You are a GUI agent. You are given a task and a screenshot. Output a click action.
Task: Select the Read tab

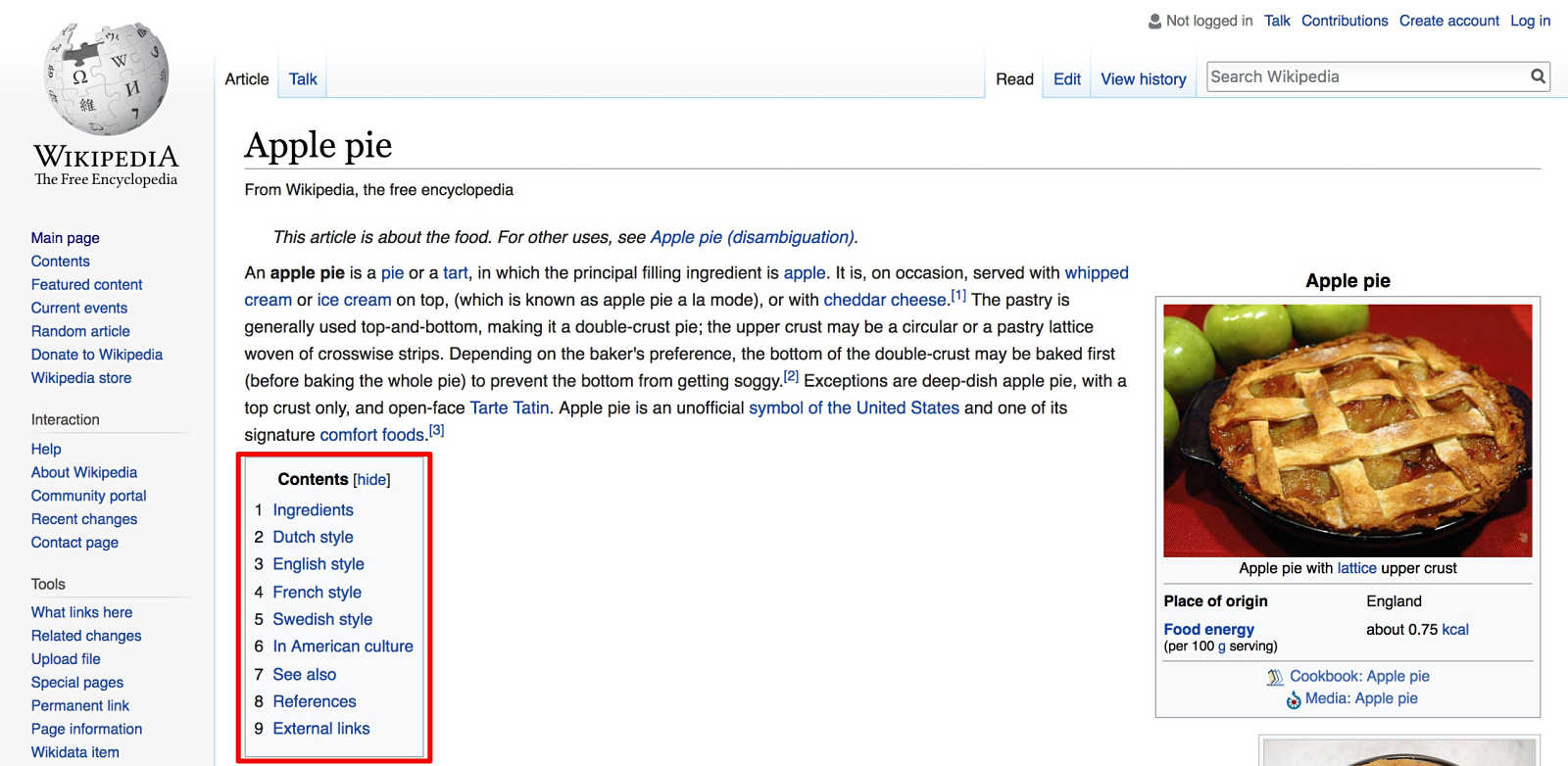click(x=1014, y=79)
